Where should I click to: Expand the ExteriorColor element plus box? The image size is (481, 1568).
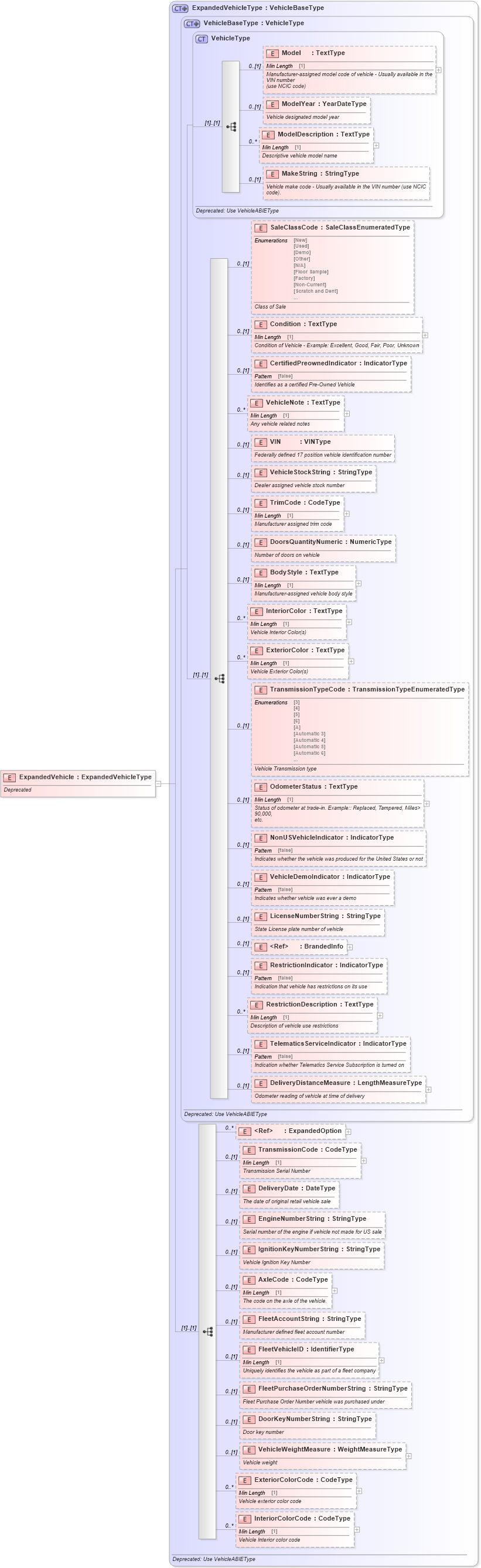pyautogui.click(x=352, y=661)
